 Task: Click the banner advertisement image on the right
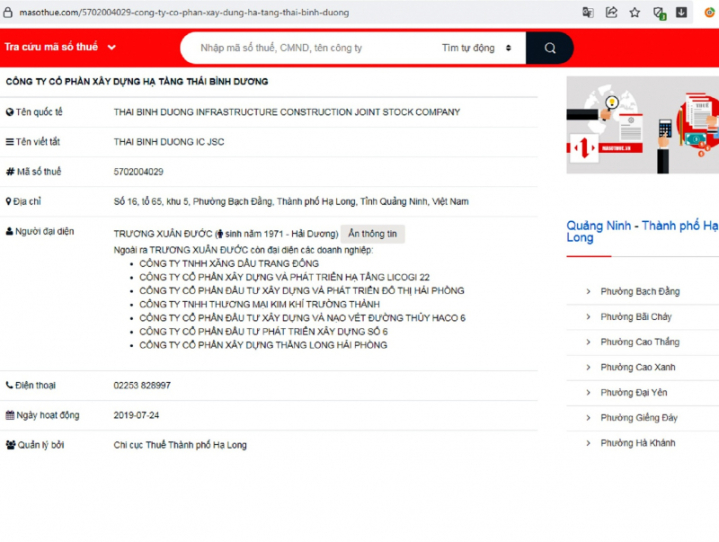pos(642,139)
